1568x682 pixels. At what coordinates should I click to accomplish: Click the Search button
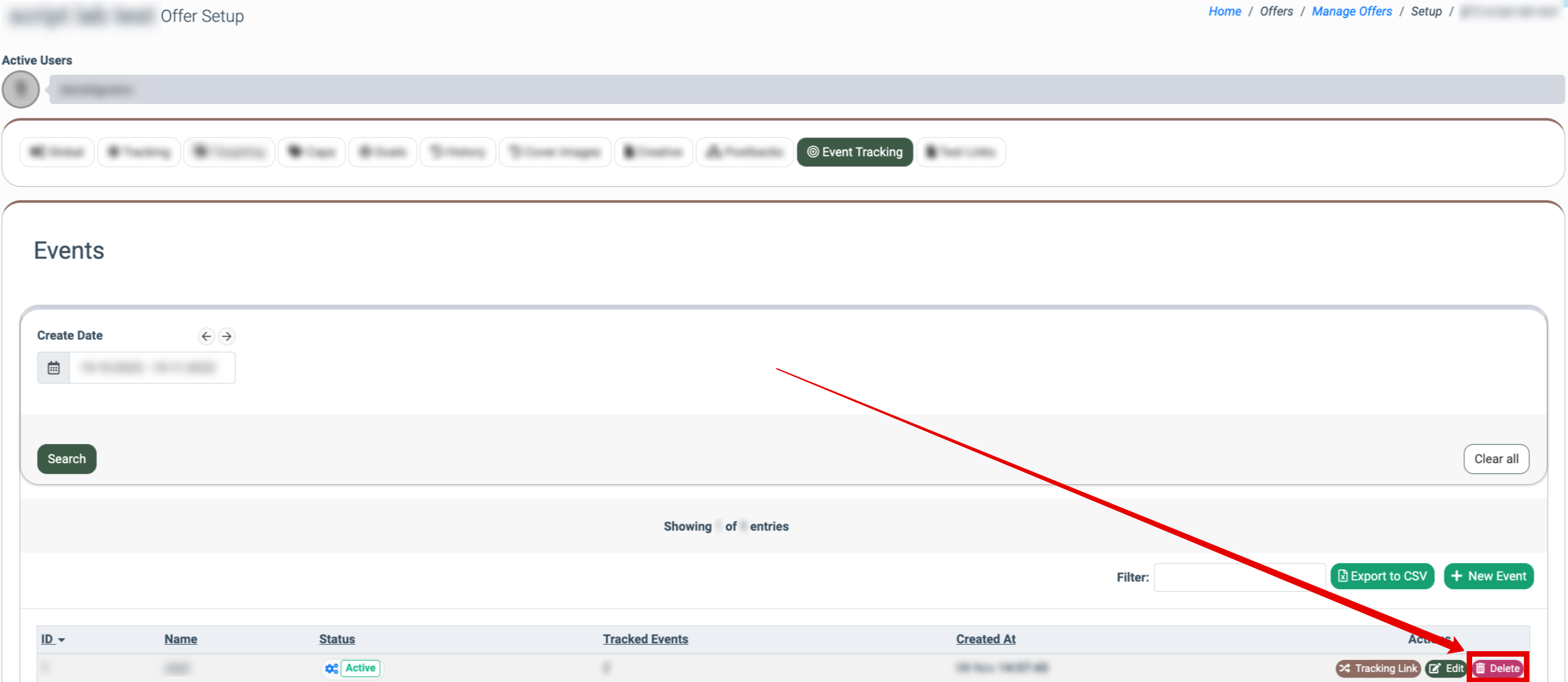(x=66, y=459)
